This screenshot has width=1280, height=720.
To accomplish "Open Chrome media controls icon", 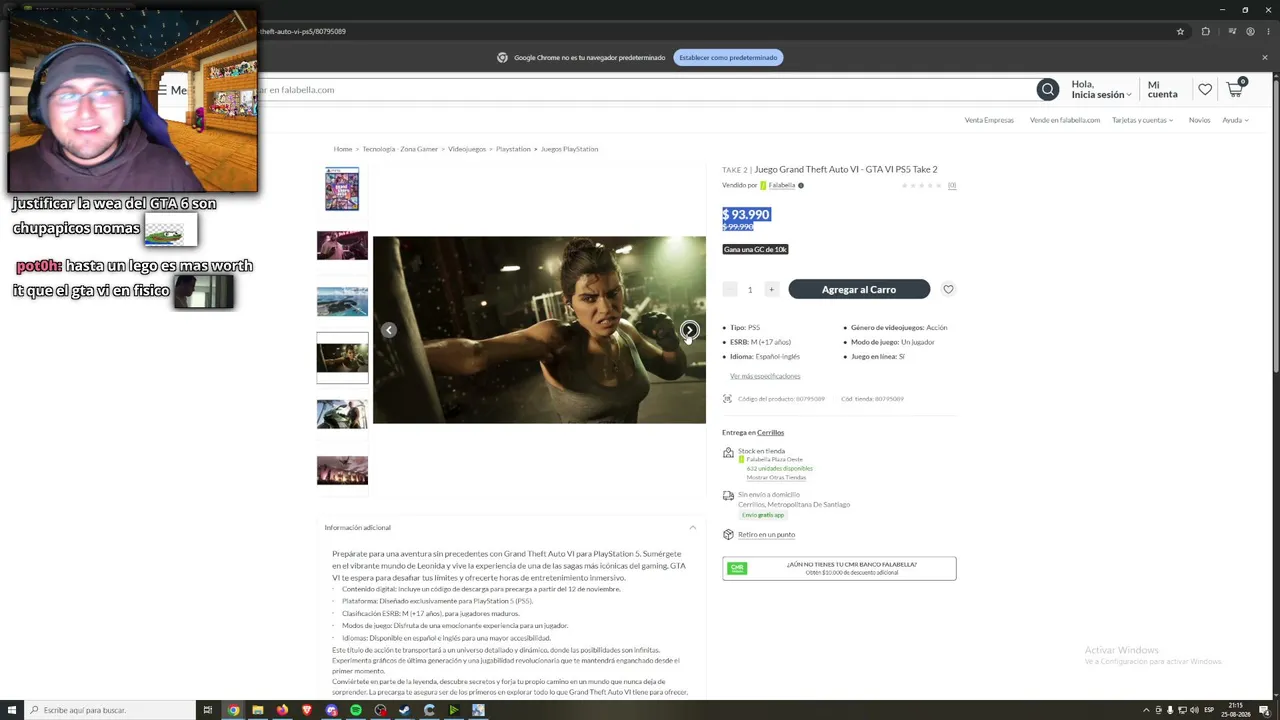I will (x=1233, y=31).
